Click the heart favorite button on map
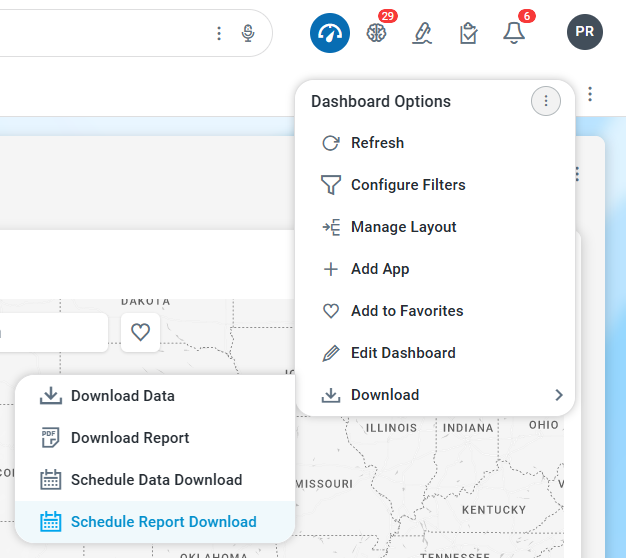Viewport: 626px width, 558px height. click(x=140, y=332)
